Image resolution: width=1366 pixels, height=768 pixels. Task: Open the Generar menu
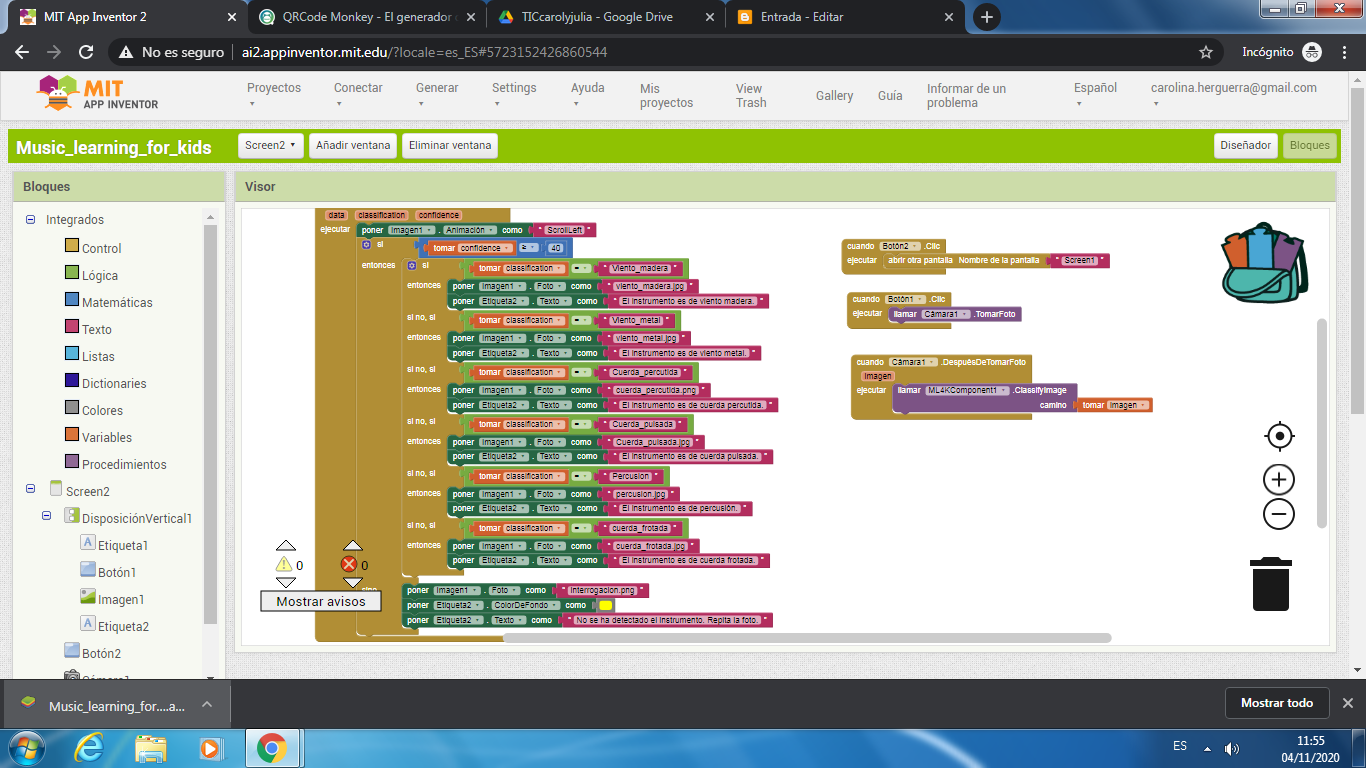click(x=437, y=95)
